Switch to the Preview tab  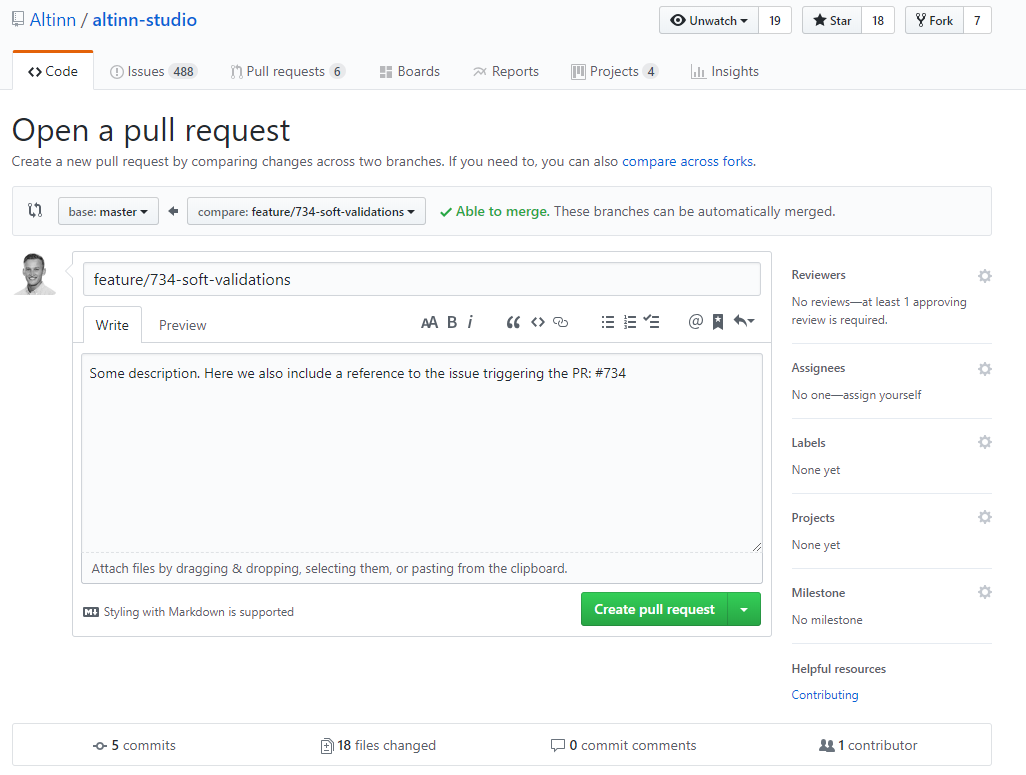[183, 326]
